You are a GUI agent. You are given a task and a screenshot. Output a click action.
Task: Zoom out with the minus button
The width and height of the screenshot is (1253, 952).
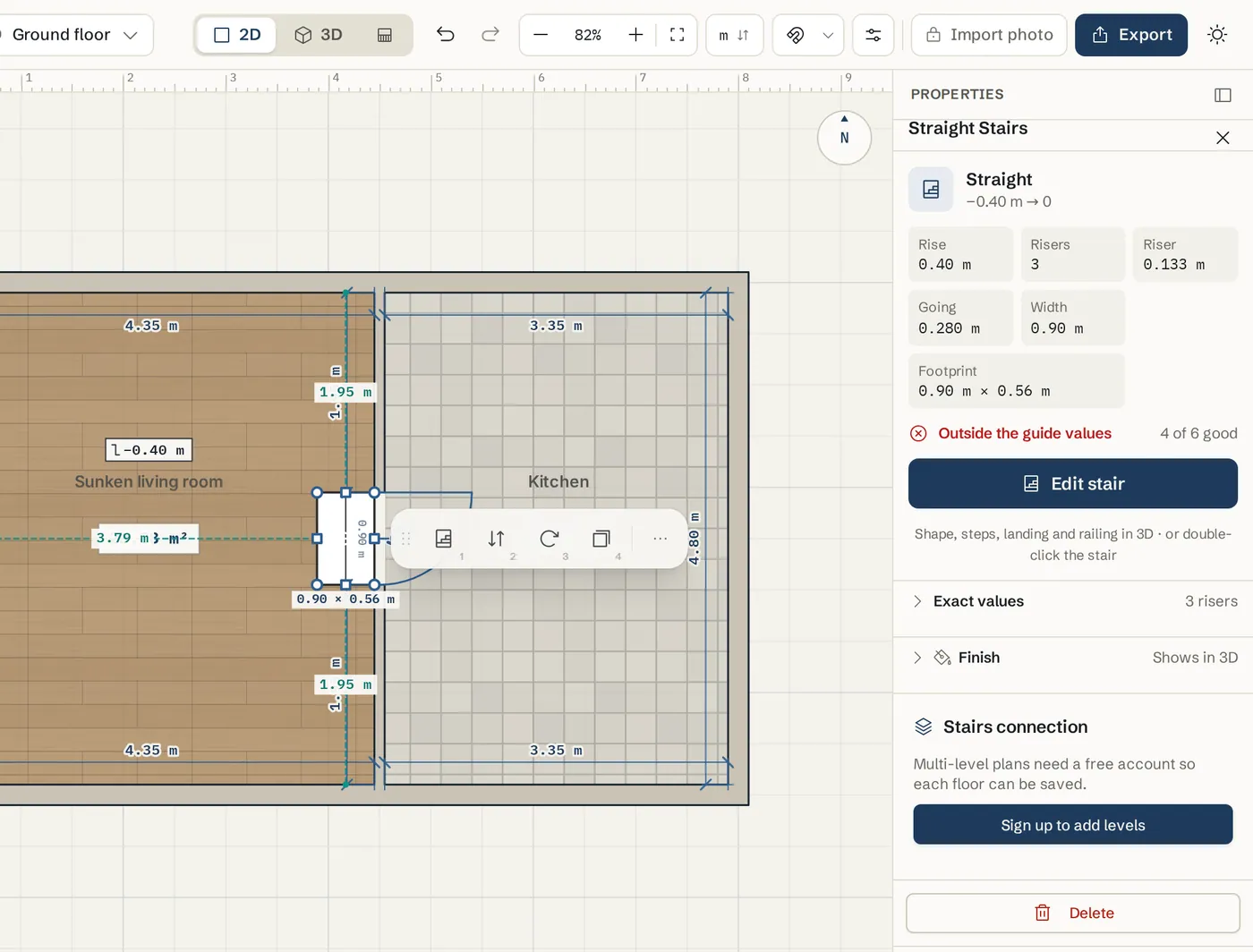[541, 35]
